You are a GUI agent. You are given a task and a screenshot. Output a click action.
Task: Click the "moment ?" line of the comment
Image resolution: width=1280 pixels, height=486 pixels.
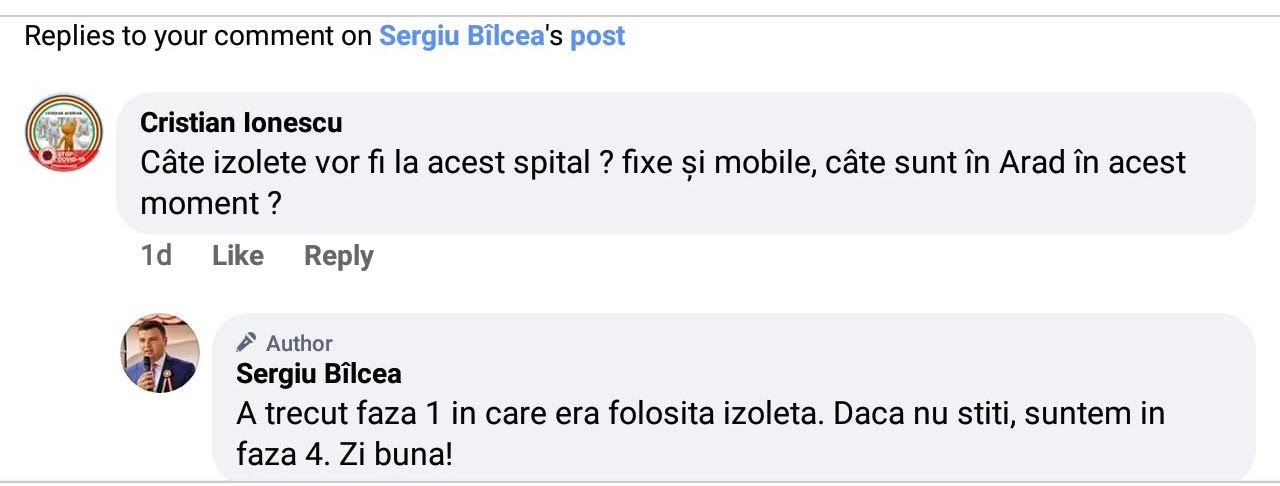(x=210, y=203)
